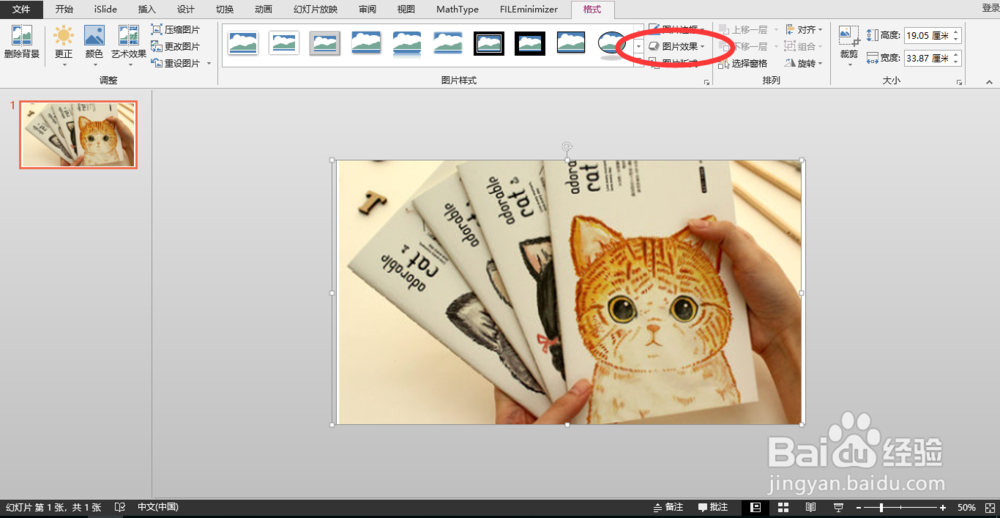This screenshot has height=518, width=1000.
Task: Apply the third gray metal frame style
Action: click(325, 43)
